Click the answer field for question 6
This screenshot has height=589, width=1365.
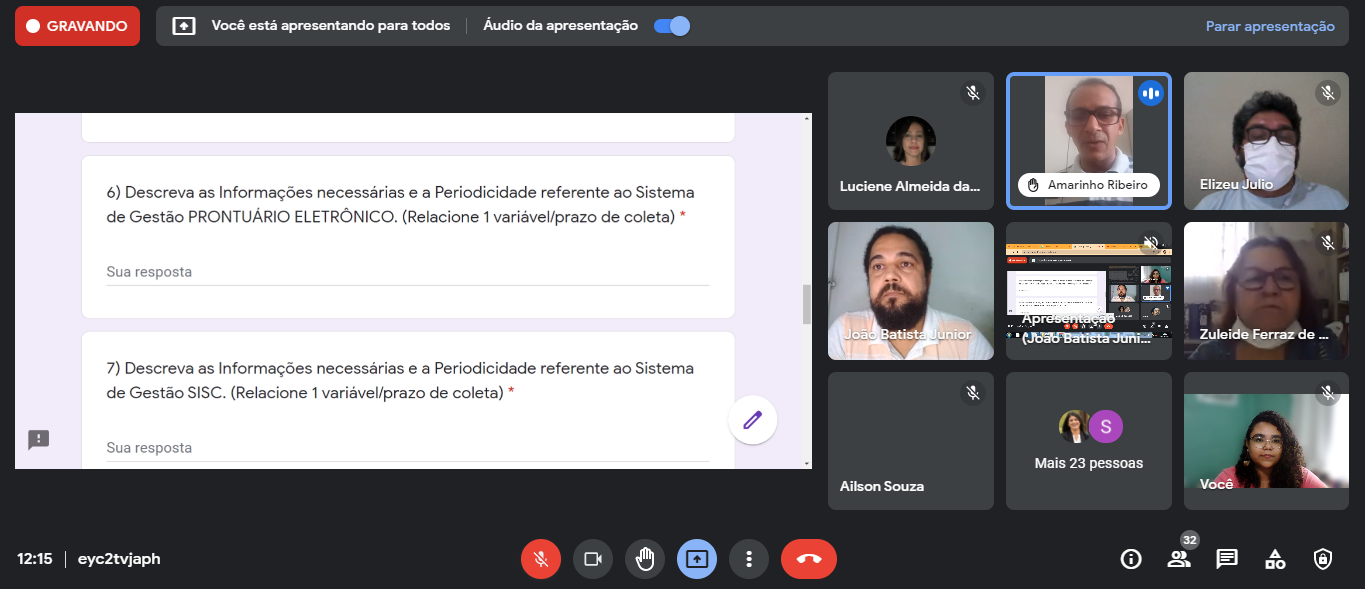coord(407,272)
